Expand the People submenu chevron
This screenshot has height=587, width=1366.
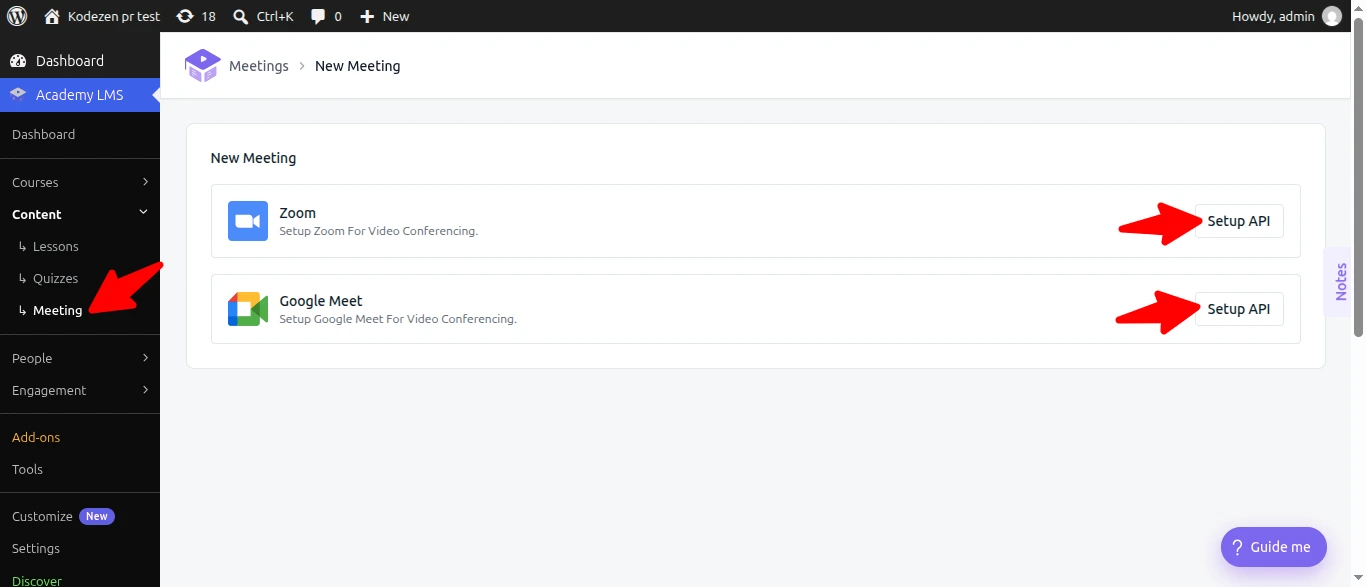(x=145, y=358)
